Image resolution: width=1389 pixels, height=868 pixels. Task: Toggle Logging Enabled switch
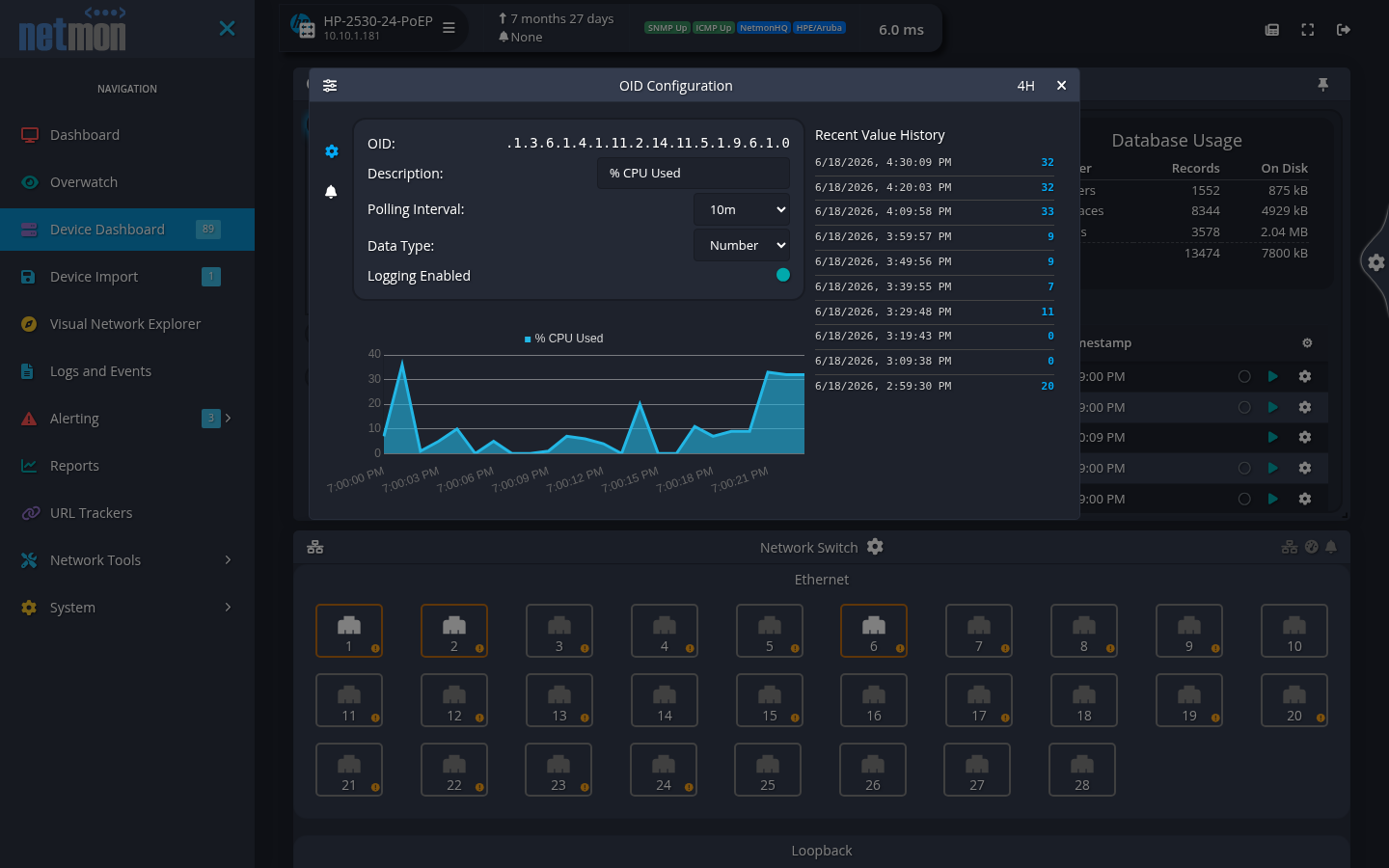[783, 275]
